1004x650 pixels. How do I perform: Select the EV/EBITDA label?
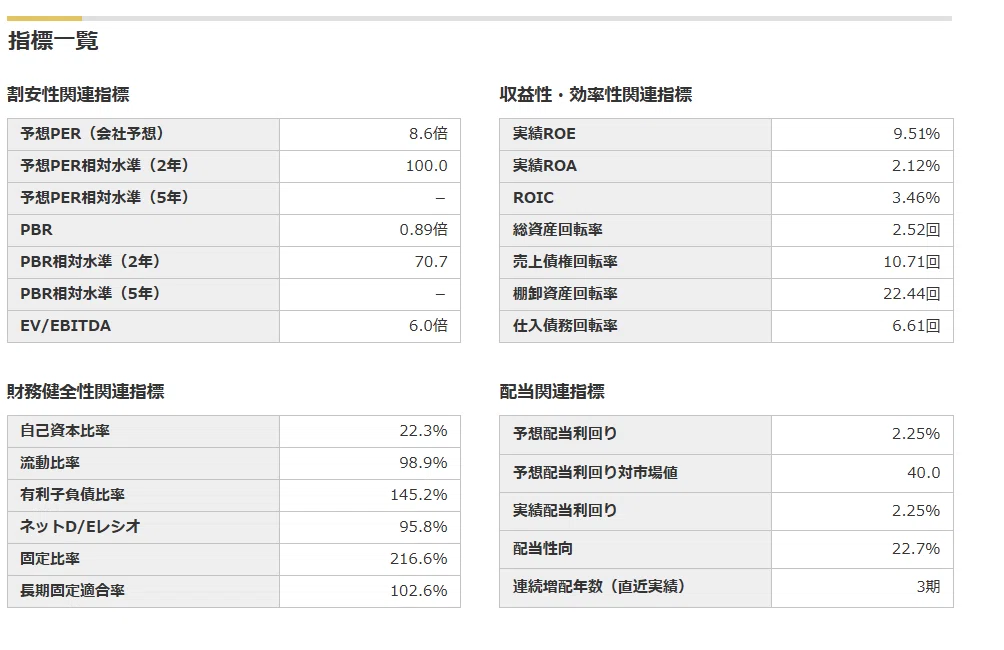click(x=65, y=326)
